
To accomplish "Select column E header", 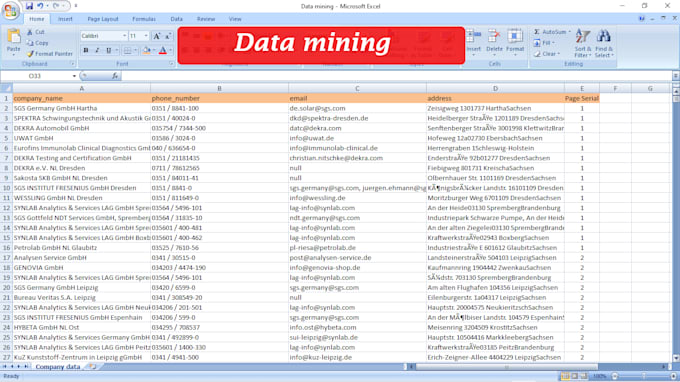I will click(582, 88).
